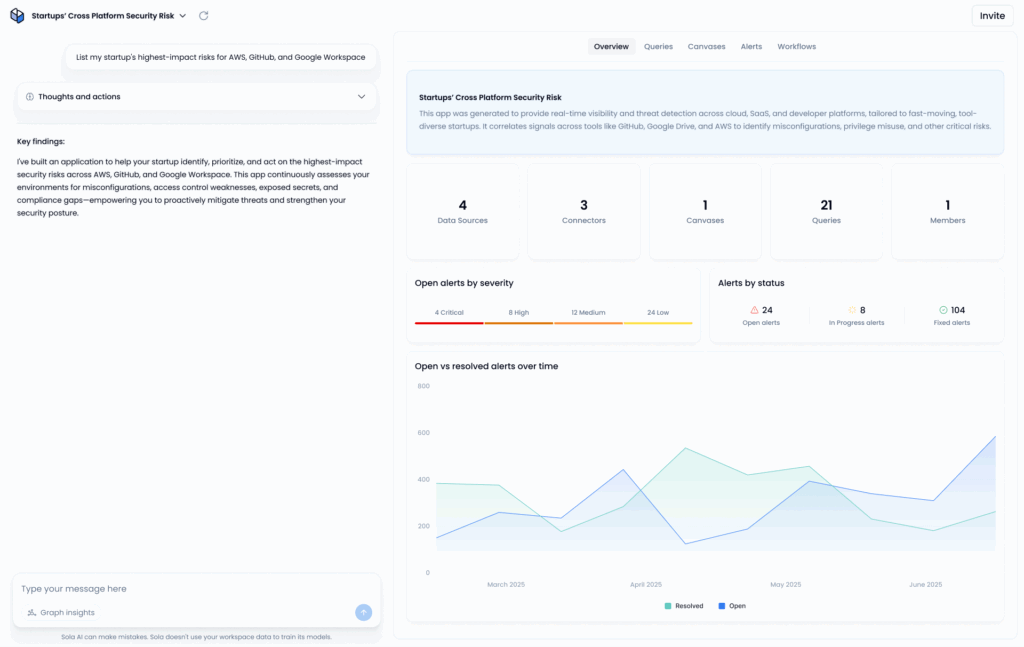
Task: Open the app title dropdown chevron
Action: tap(183, 15)
